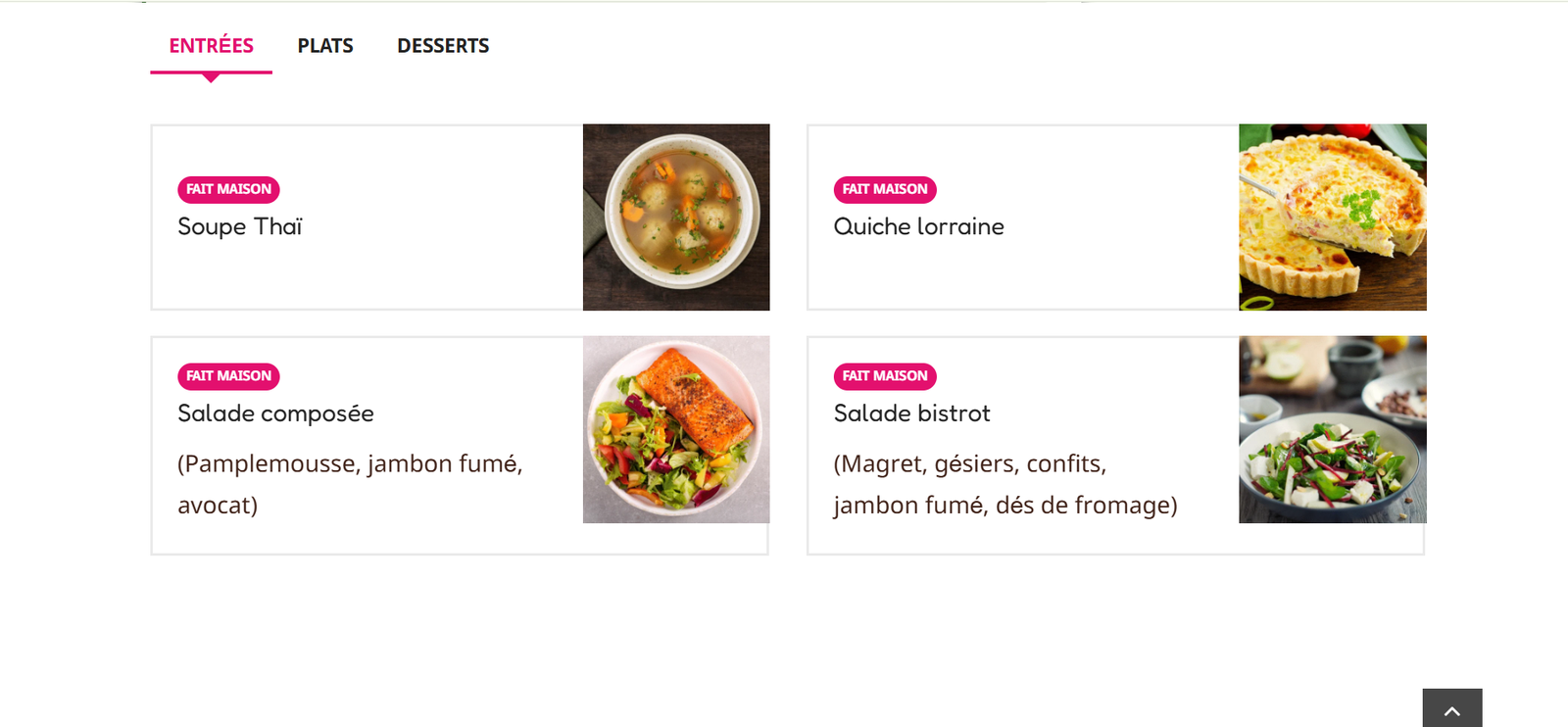1568x727 pixels.
Task: Click 'Magret' in Salade bistrot ingredients
Action: (880, 463)
